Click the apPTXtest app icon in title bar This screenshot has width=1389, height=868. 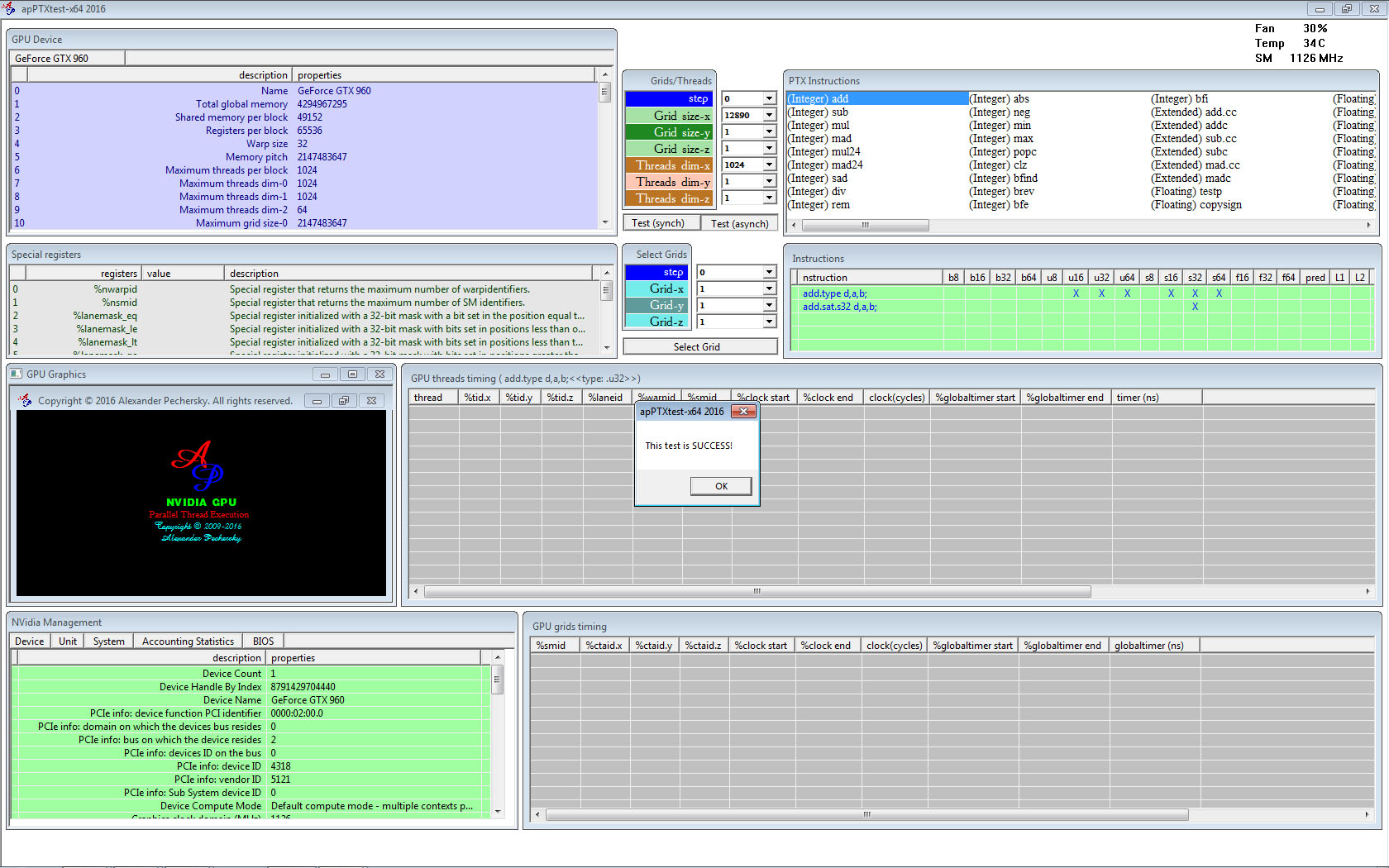[9, 9]
